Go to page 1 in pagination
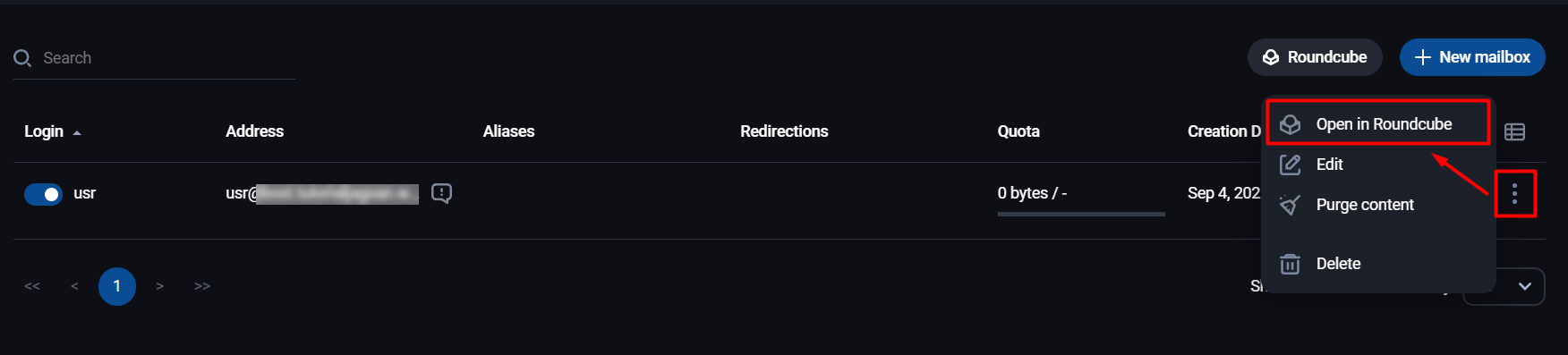The width and height of the screenshot is (1568, 355). [117, 286]
